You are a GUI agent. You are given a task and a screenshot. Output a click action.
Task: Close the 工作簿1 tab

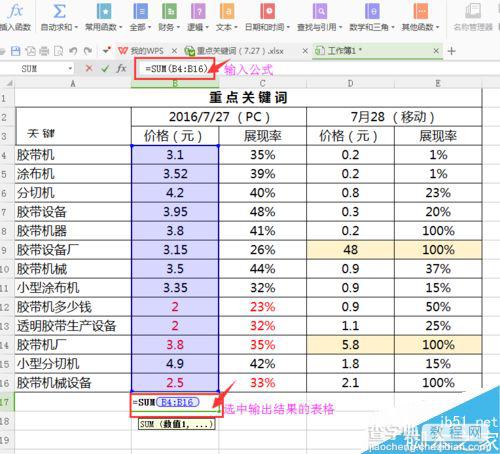436,51
